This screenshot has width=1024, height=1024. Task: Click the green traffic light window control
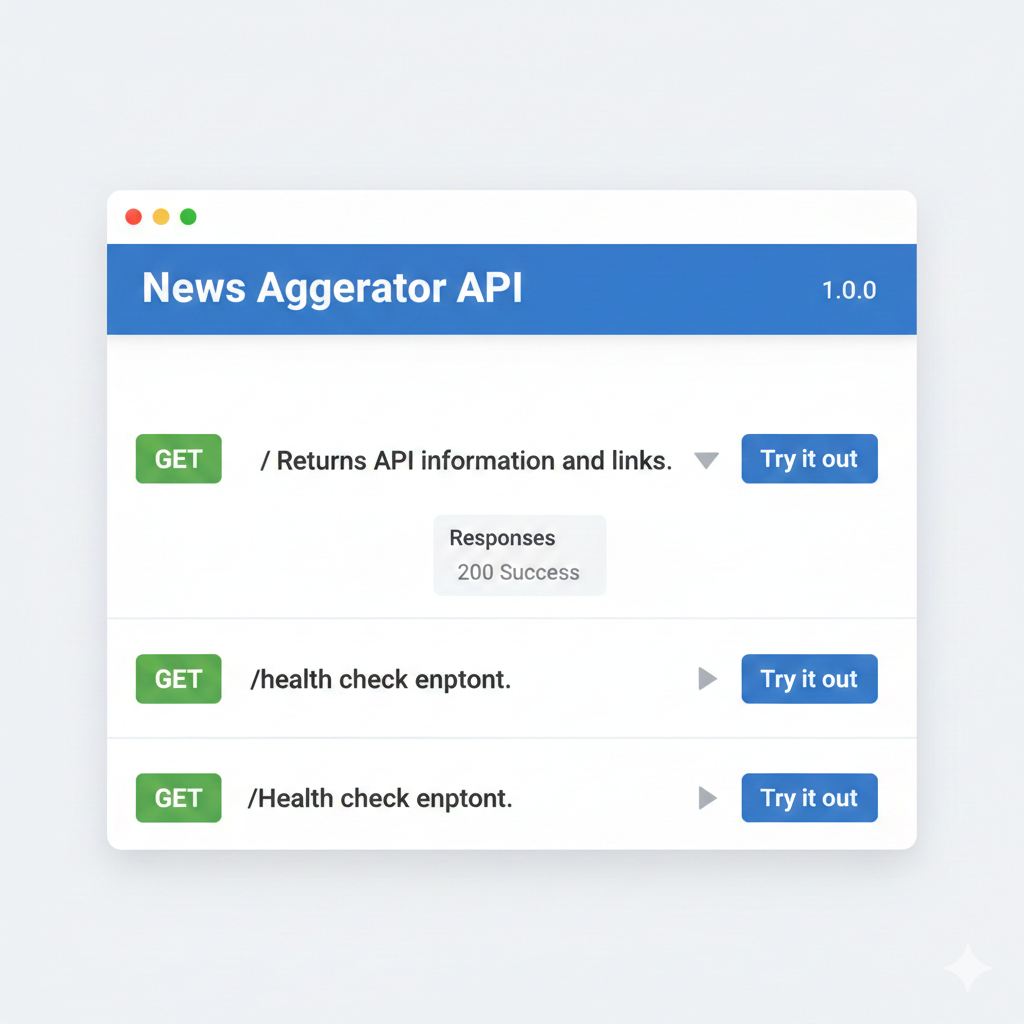pyautogui.click(x=189, y=216)
